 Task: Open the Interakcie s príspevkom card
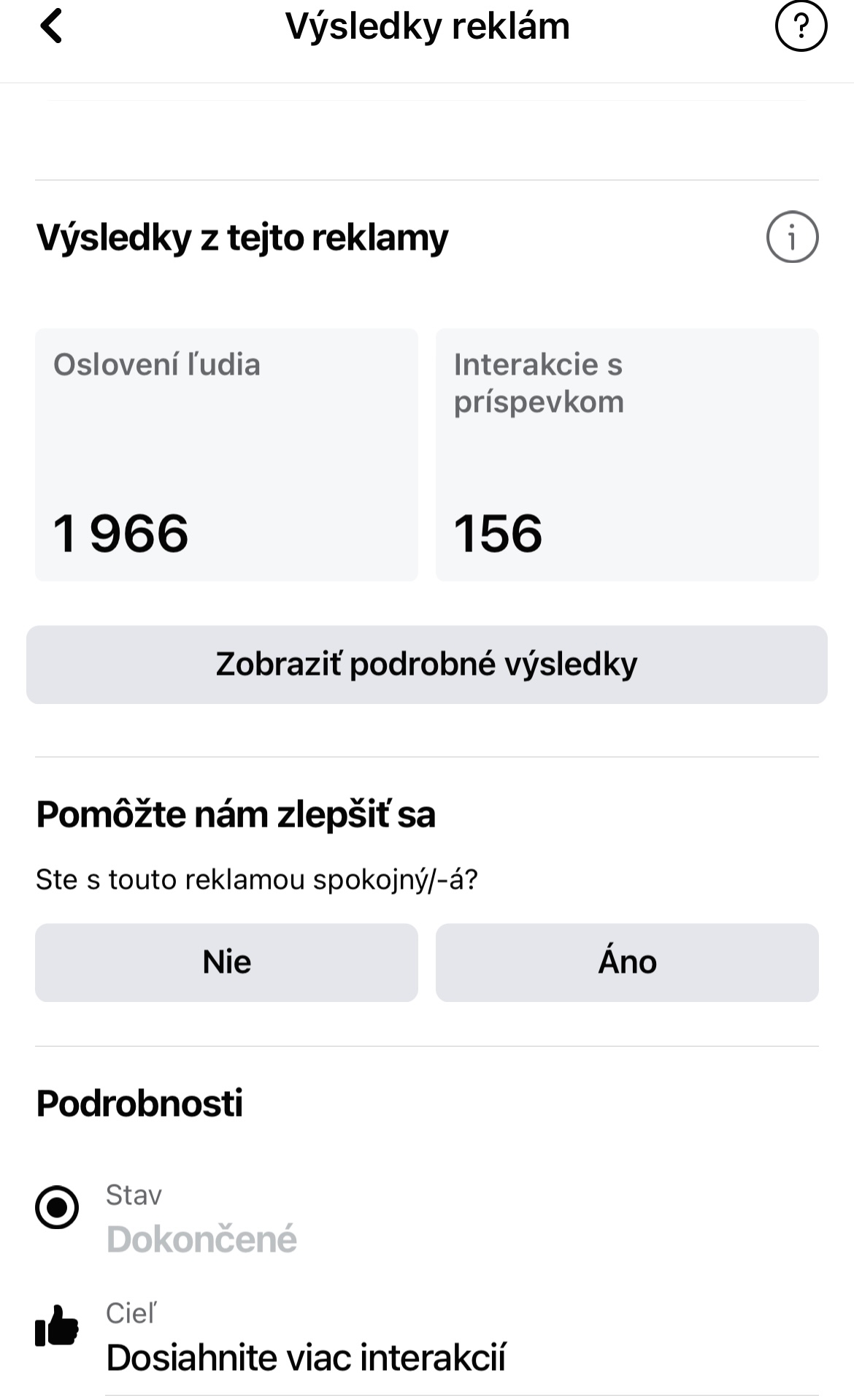627,455
